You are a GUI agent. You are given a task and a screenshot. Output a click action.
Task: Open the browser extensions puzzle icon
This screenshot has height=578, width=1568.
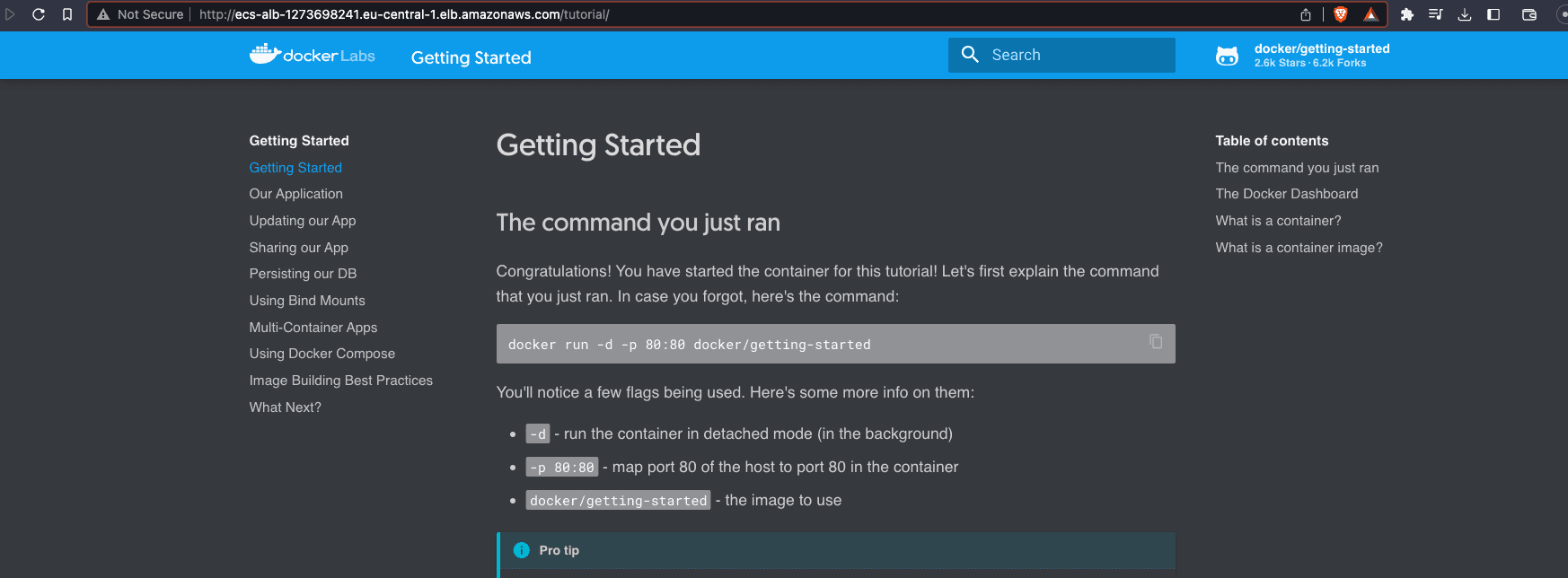(1407, 14)
